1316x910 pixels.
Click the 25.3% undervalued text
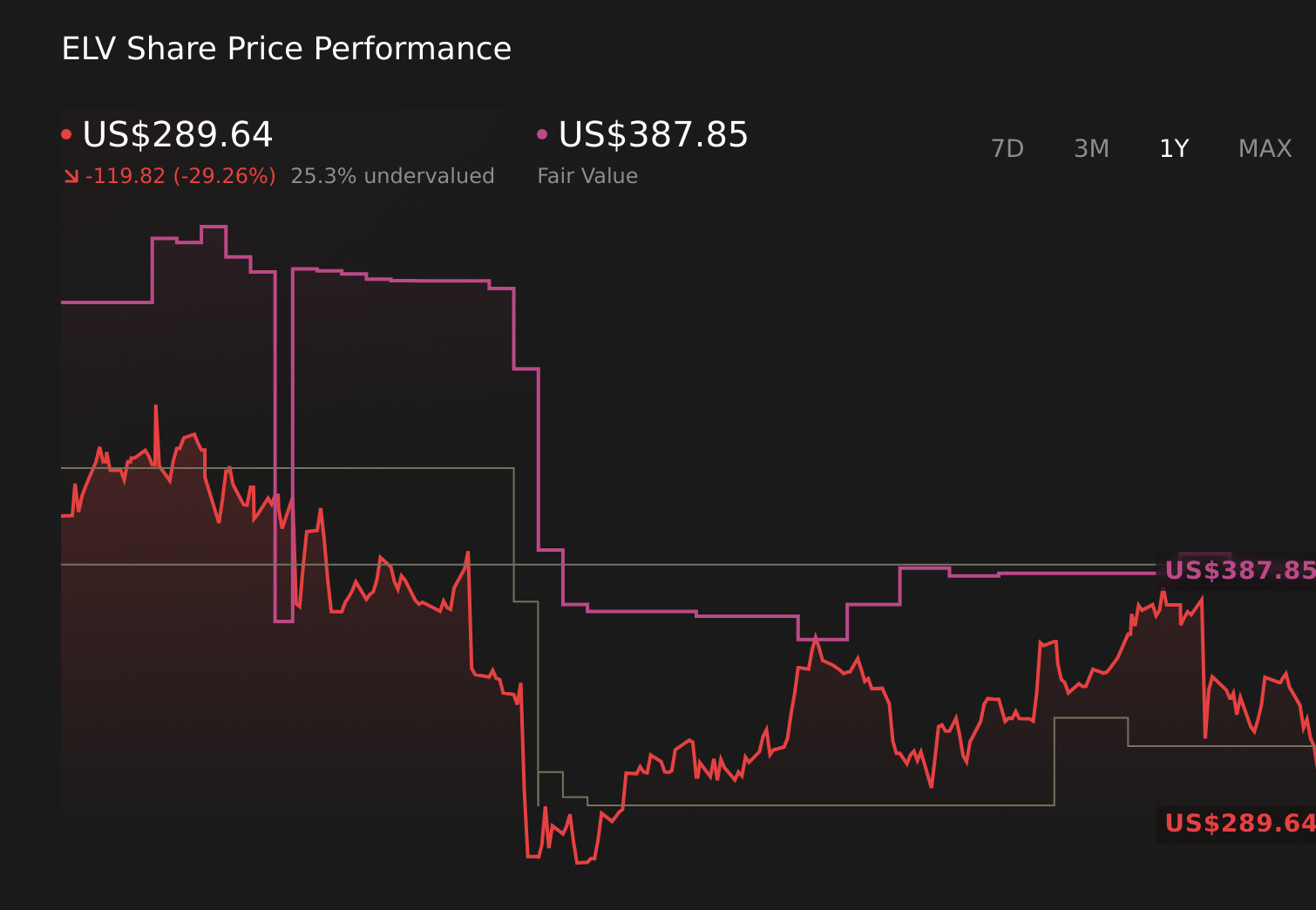point(394,175)
